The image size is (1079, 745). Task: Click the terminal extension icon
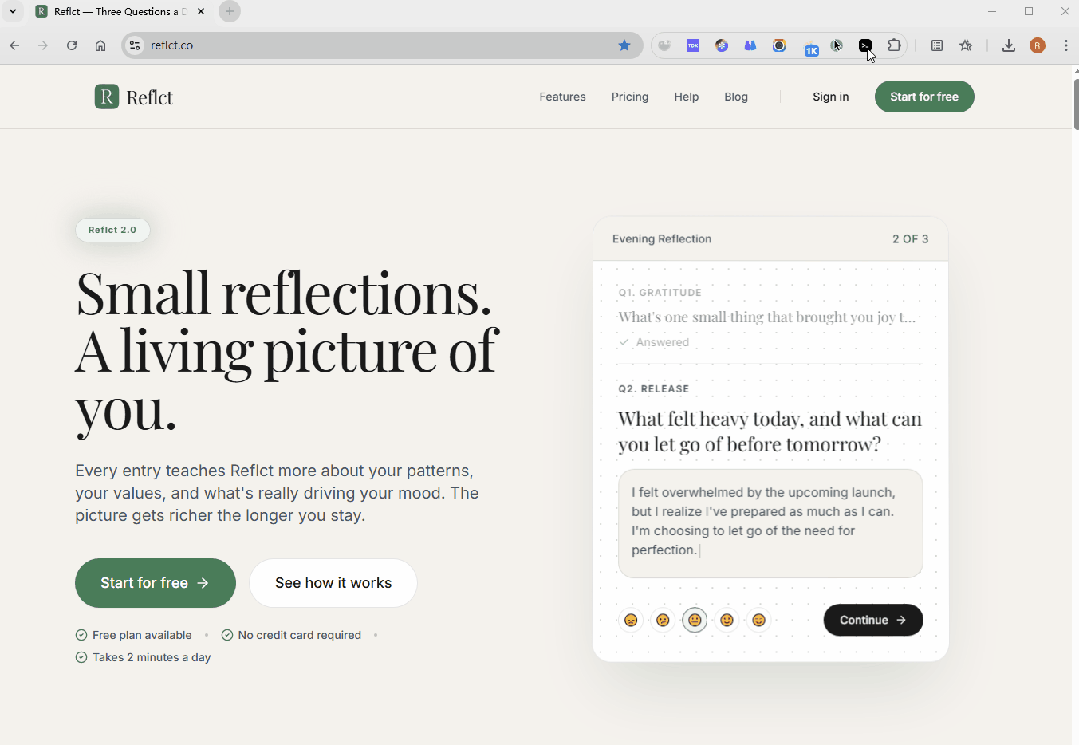pyautogui.click(x=865, y=45)
